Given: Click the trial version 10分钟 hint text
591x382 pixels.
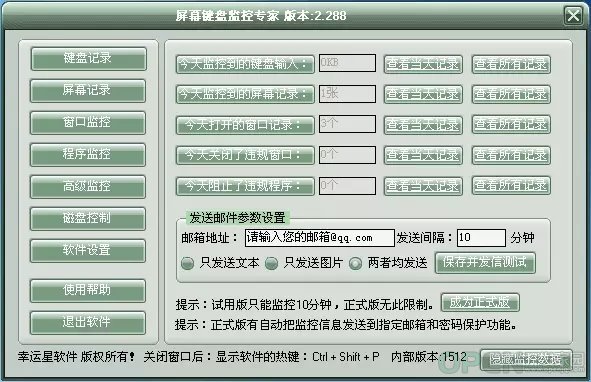Looking at the screenshot, I should coord(305,304).
